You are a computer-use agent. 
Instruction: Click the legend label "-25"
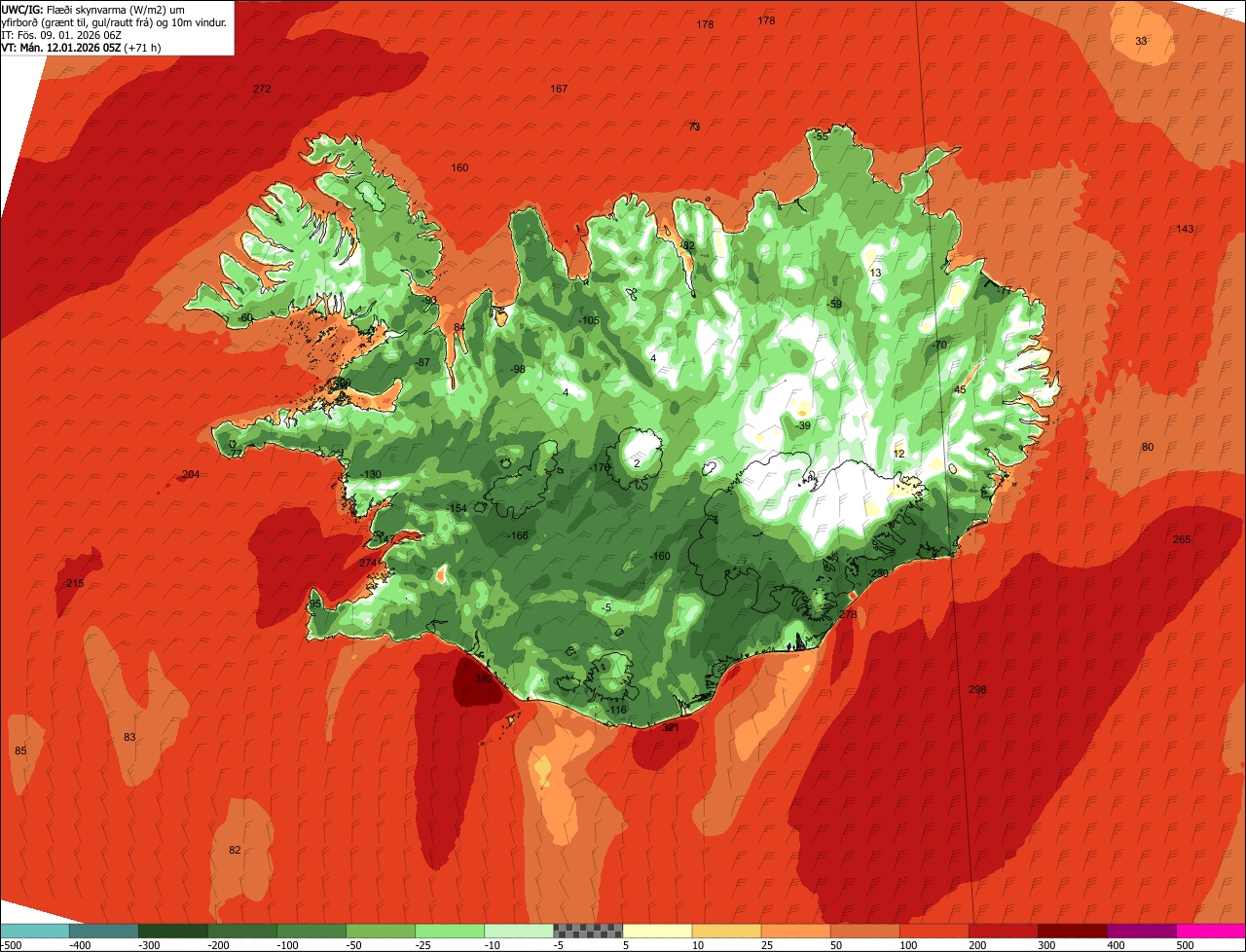[425, 945]
